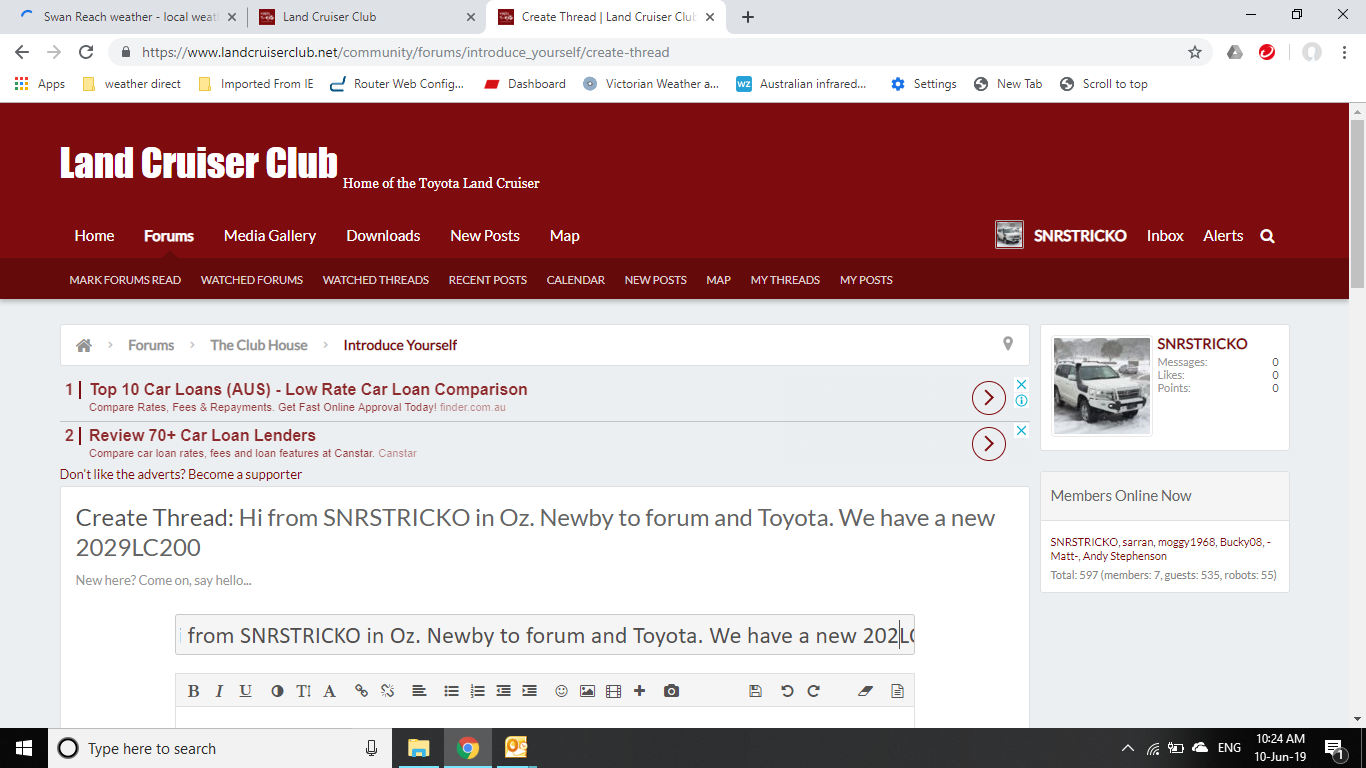Open the Calendar link
This screenshot has height=768, width=1366.
576,280
